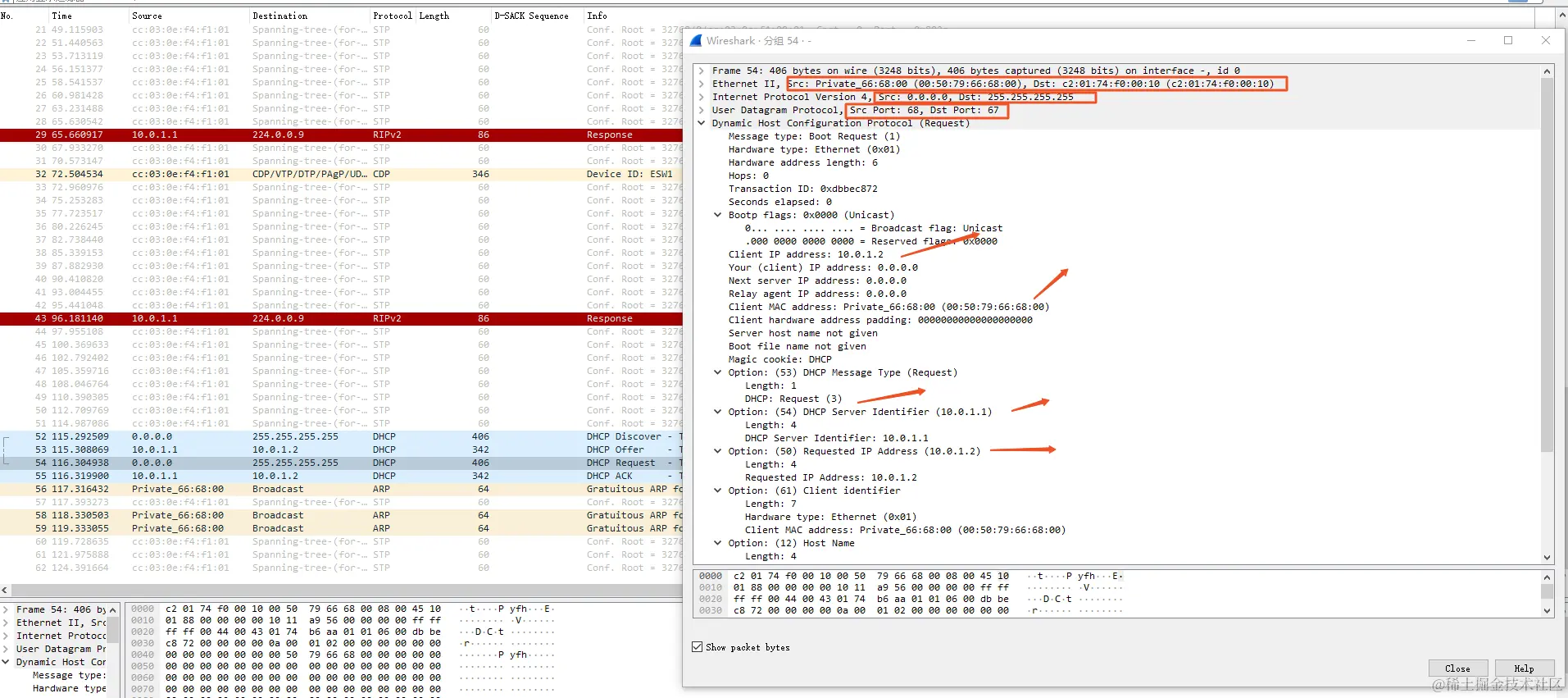The width and height of the screenshot is (1568, 698).
Task: Collapse Option 54 DHCP Server Identifier
Action: pyautogui.click(x=718, y=412)
